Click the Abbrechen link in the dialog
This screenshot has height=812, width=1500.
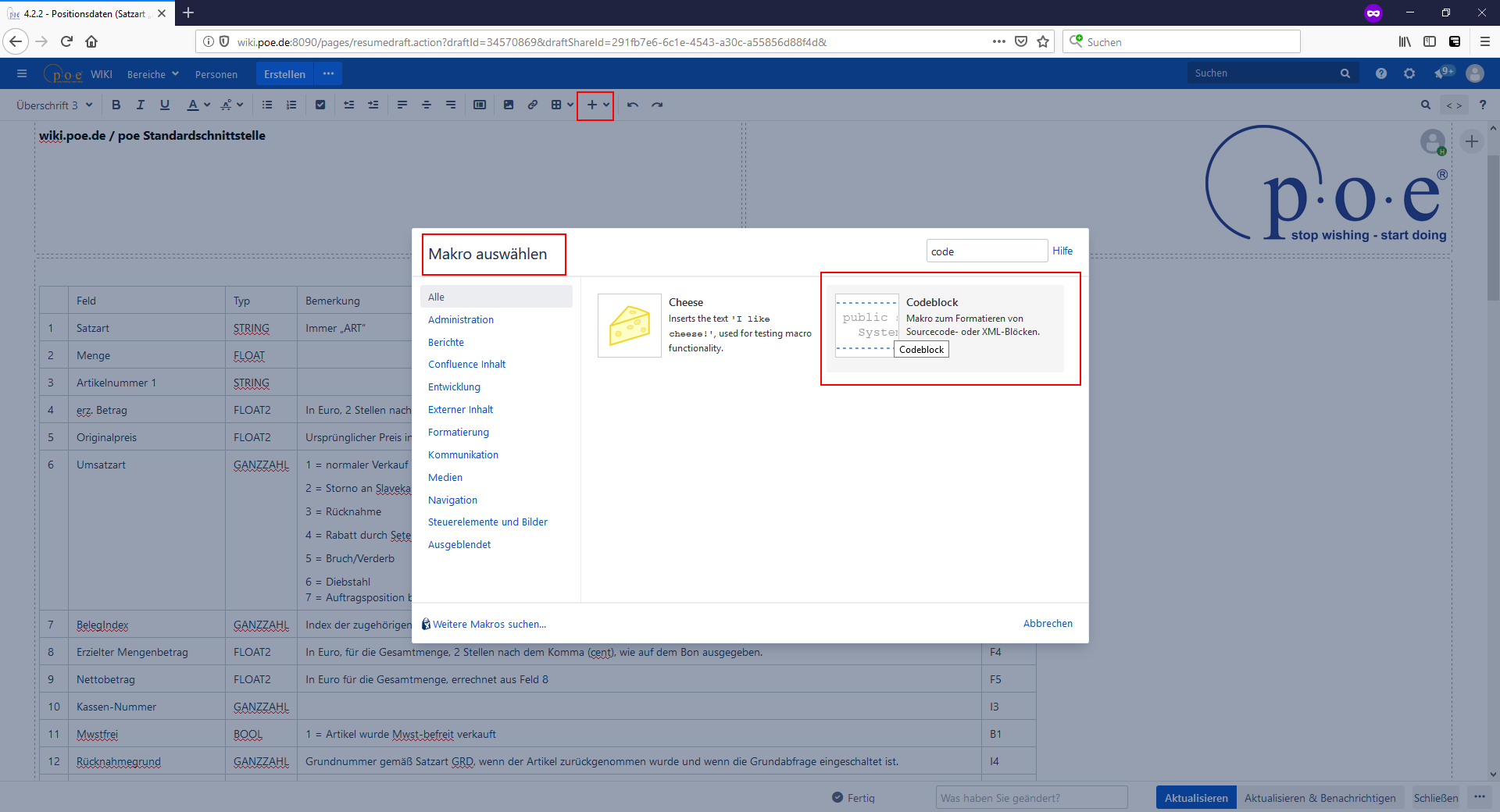[x=1048, y=624]
